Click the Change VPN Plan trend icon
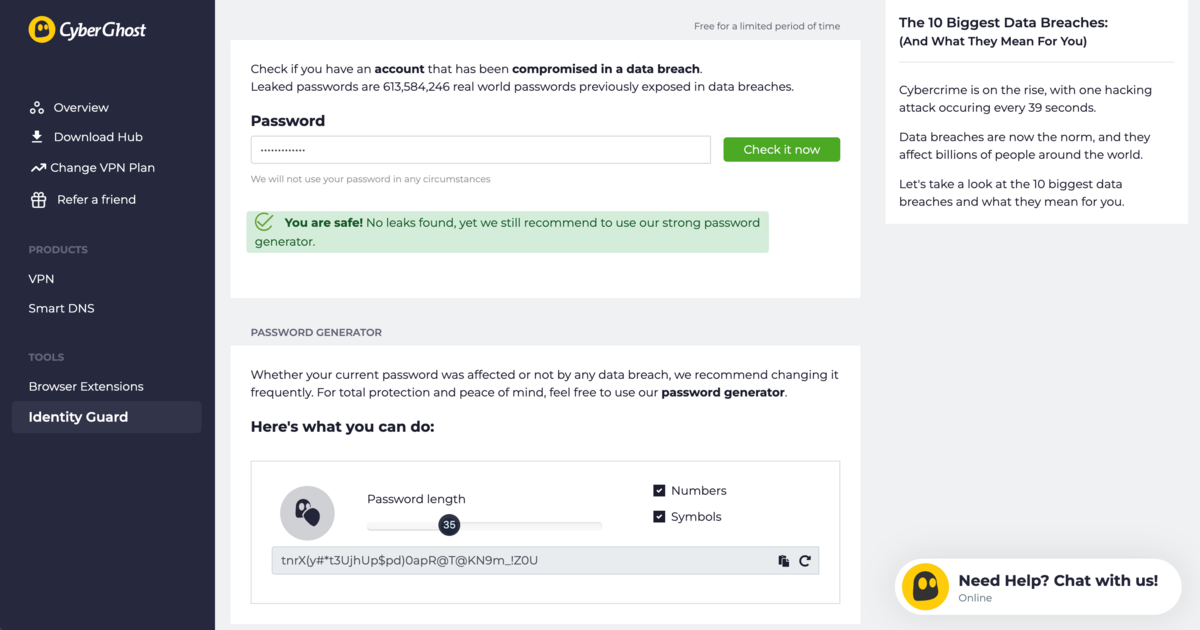Screen dimensions: 1200x630 click(38, 168)
